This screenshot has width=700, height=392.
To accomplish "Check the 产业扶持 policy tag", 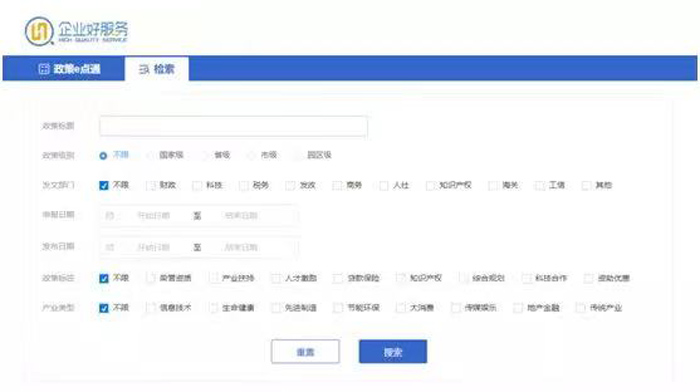I will click(213, 278).
